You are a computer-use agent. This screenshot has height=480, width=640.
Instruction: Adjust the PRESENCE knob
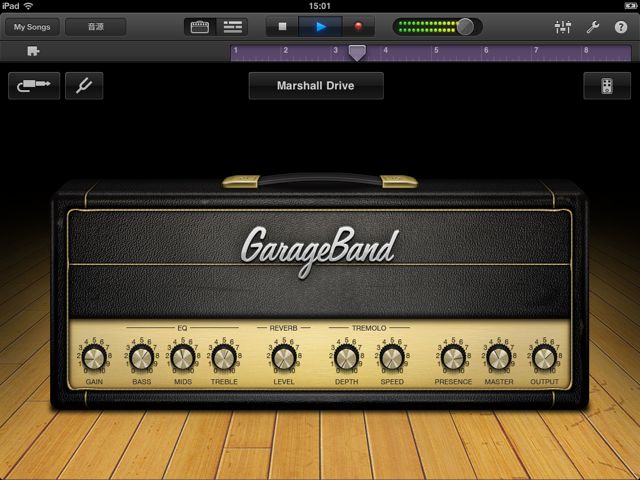(453, 358)
